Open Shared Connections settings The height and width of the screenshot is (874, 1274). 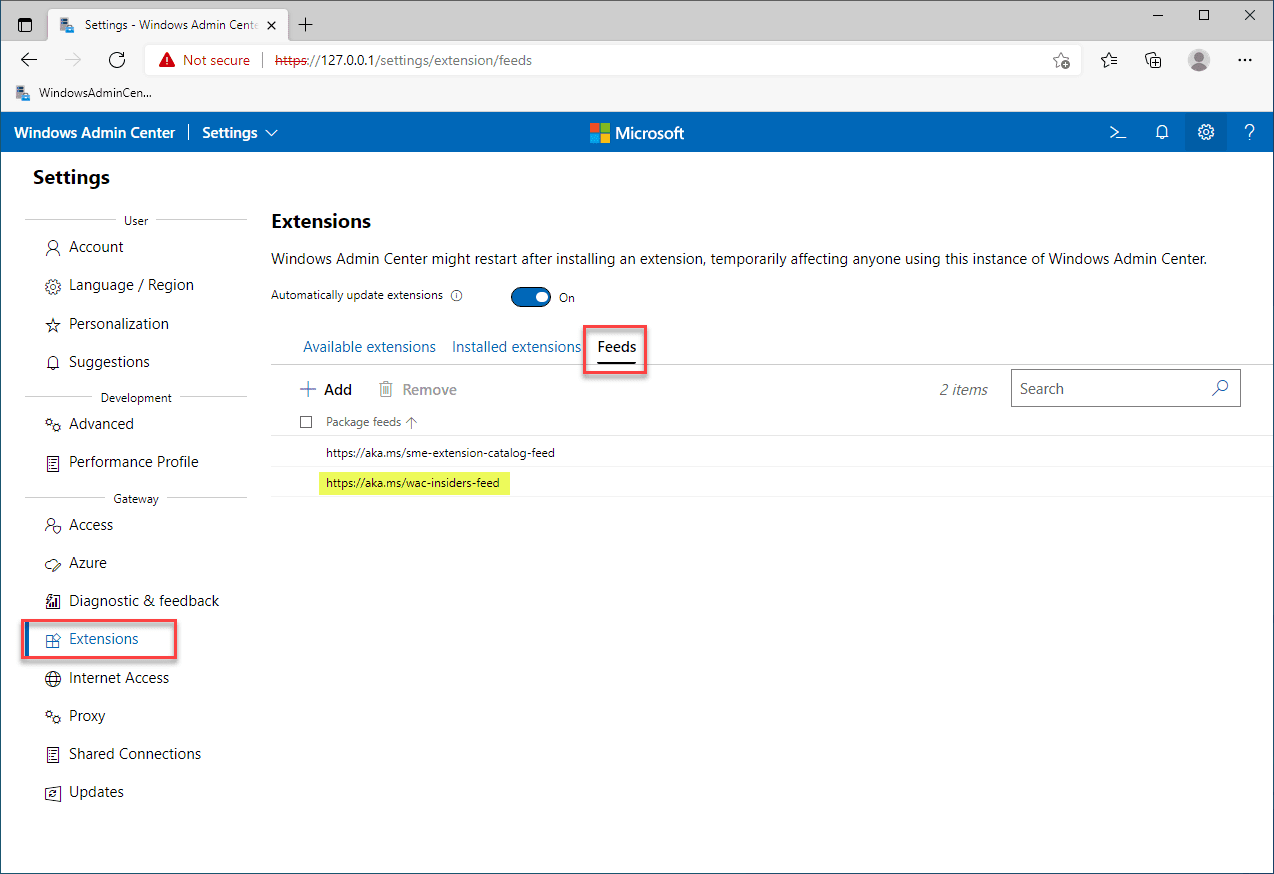click(135, 754)
